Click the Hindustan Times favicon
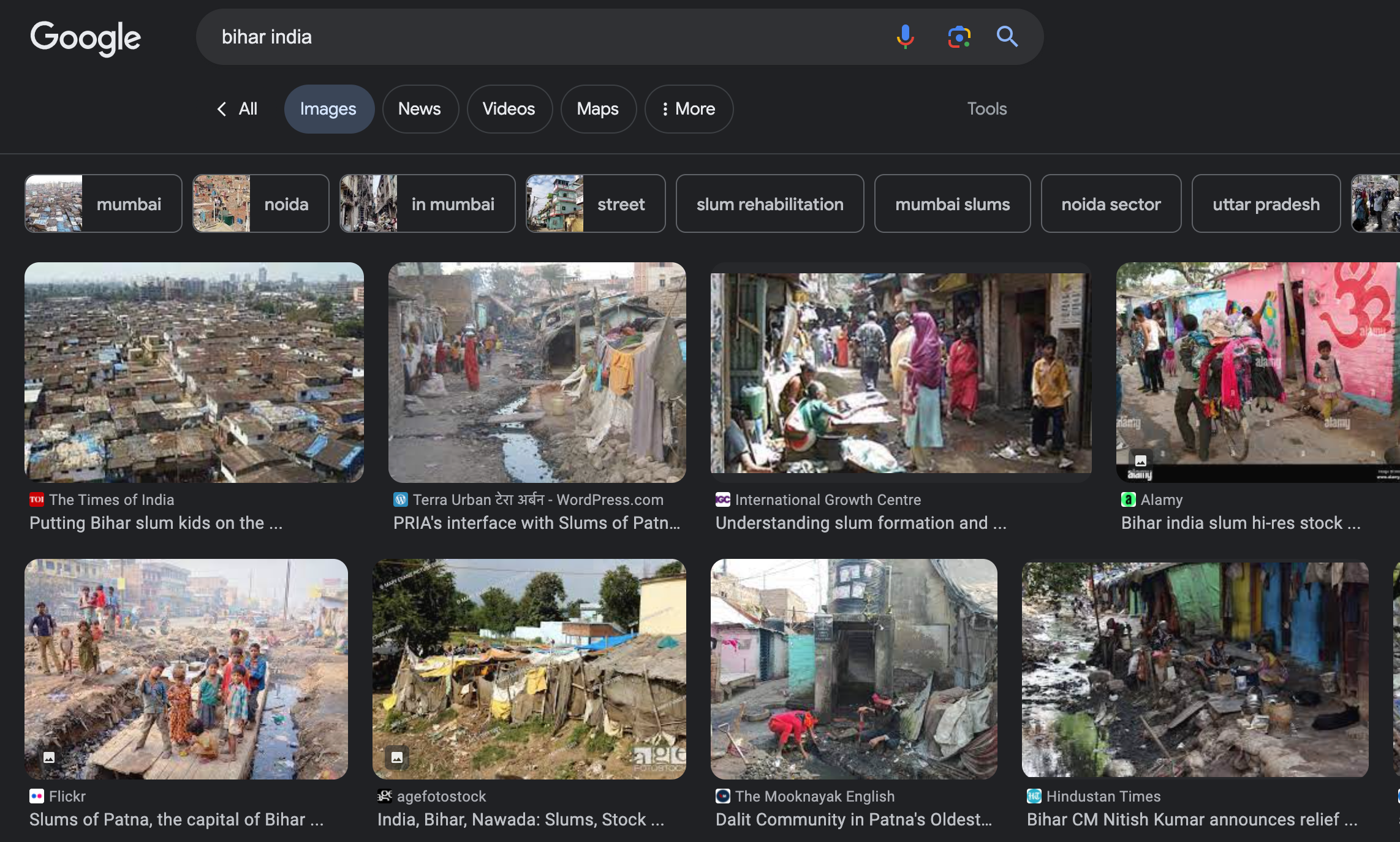 coord(1034,796)
